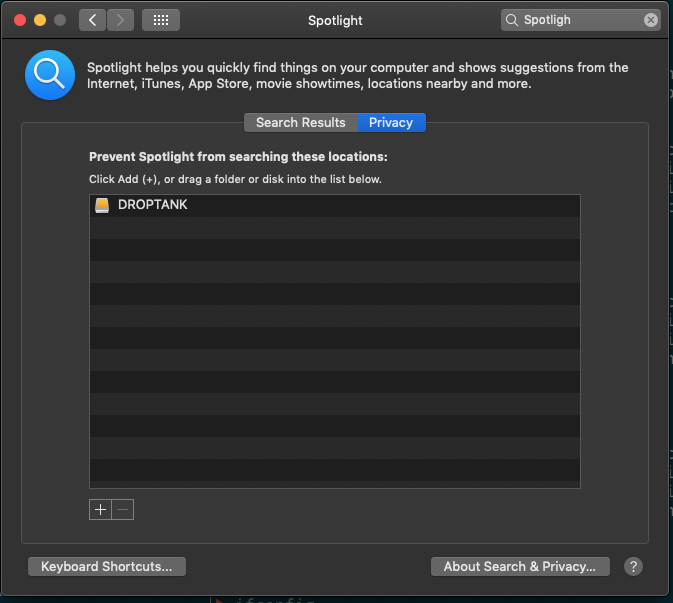Screen dimensions: 673x603
Task: Show all preferences with the grid icon
Action: click(x=161, y=20)
